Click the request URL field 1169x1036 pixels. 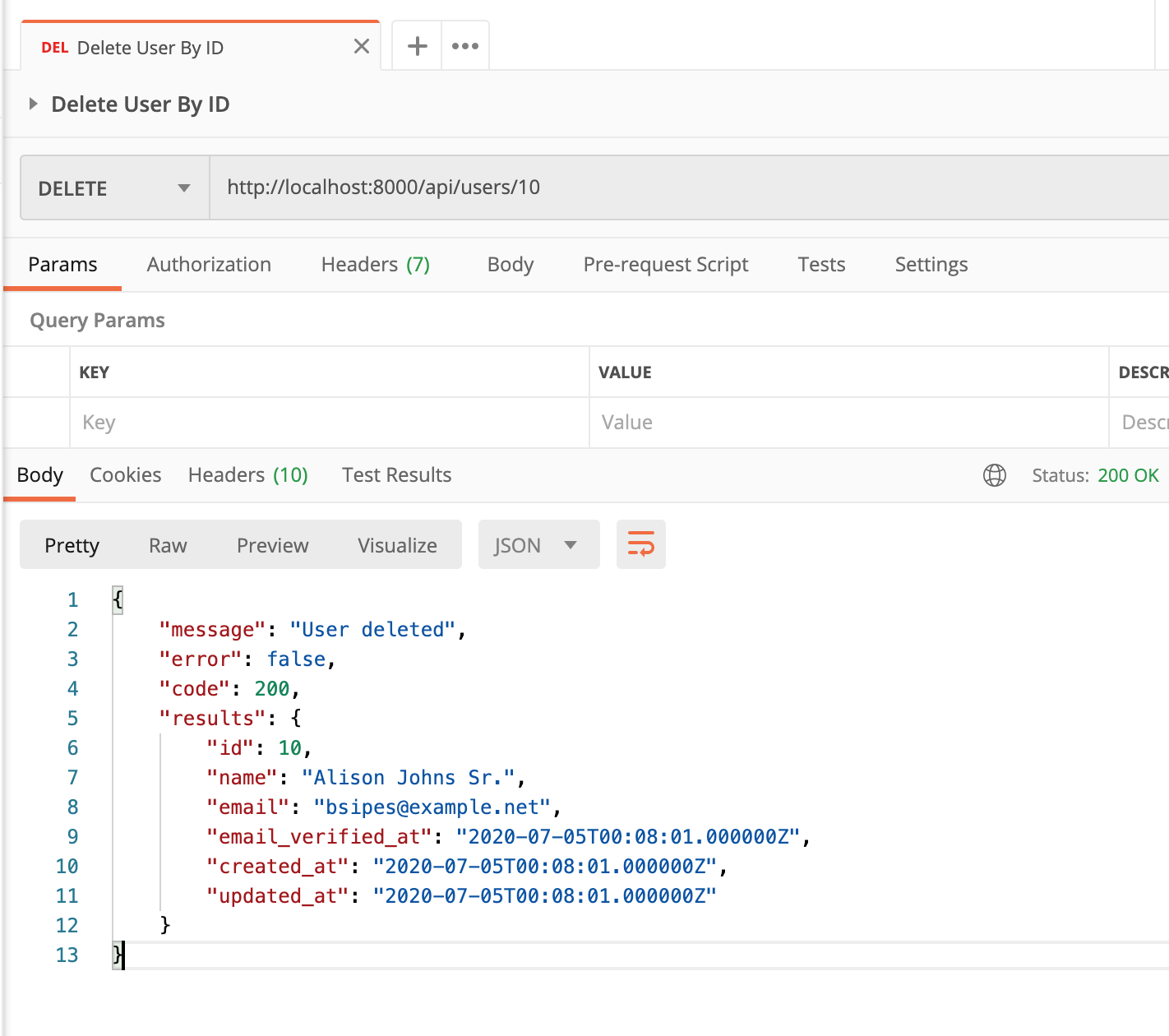point(689,187)
